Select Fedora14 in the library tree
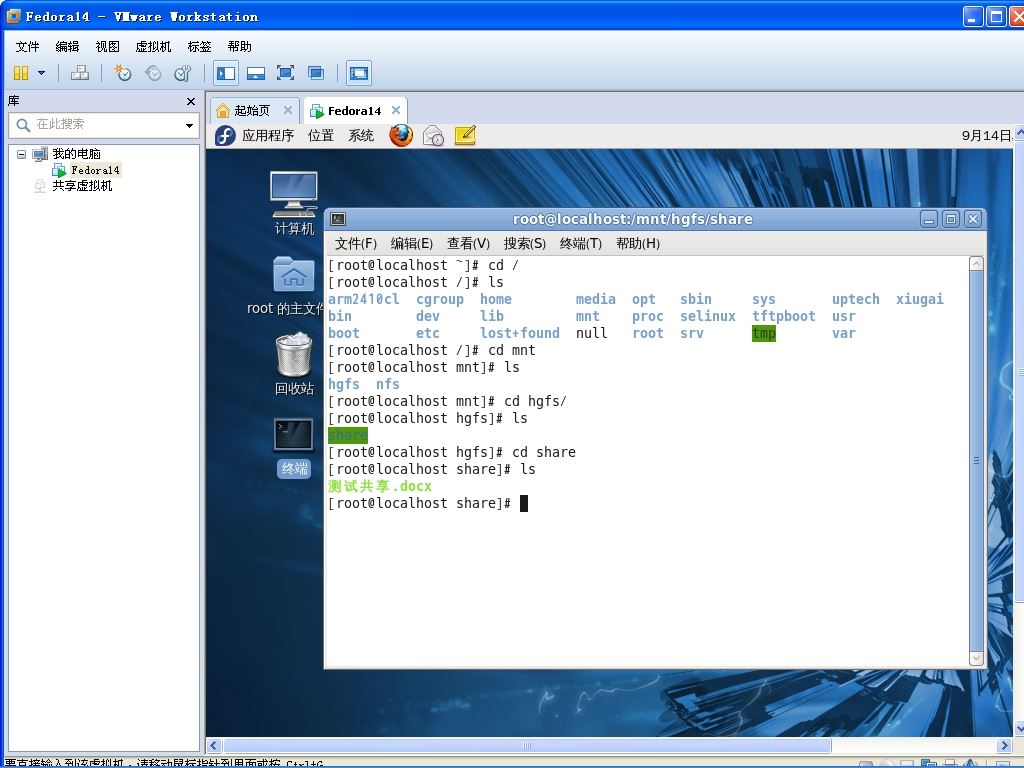Screen dimensions: 1024x768 [x=95, y=170]
